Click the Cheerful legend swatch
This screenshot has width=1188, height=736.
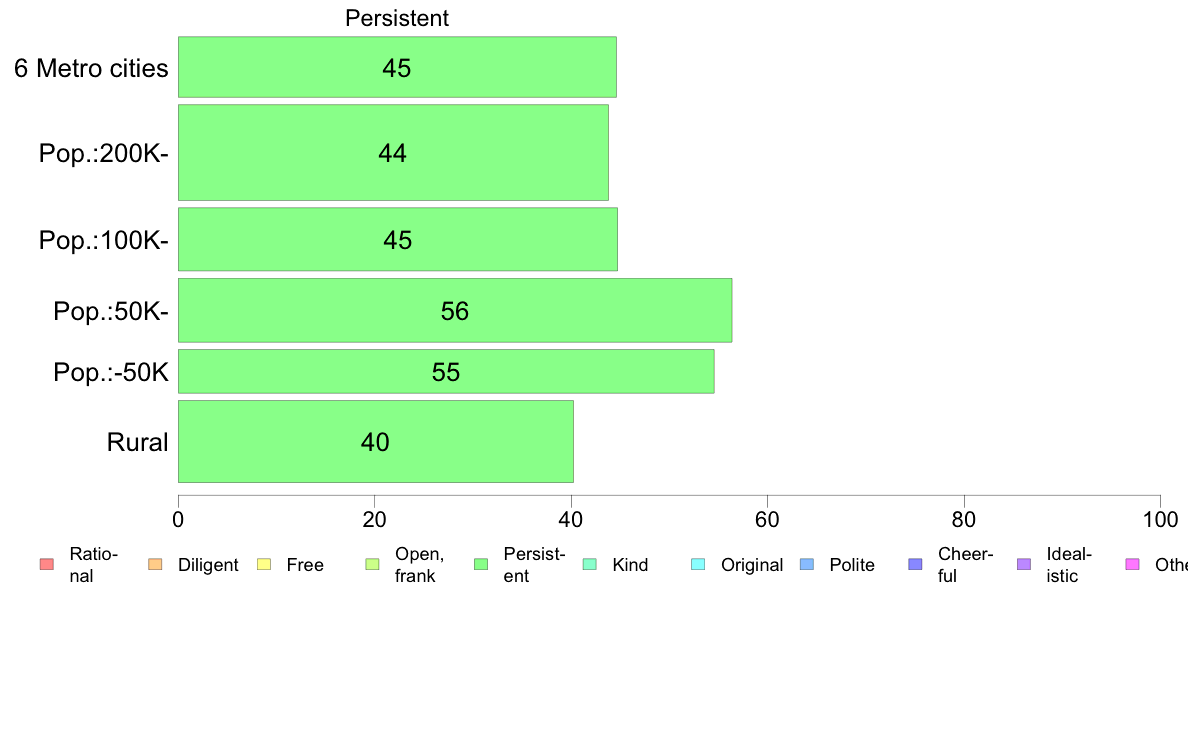pyautogui.click(x=915, y=565)
